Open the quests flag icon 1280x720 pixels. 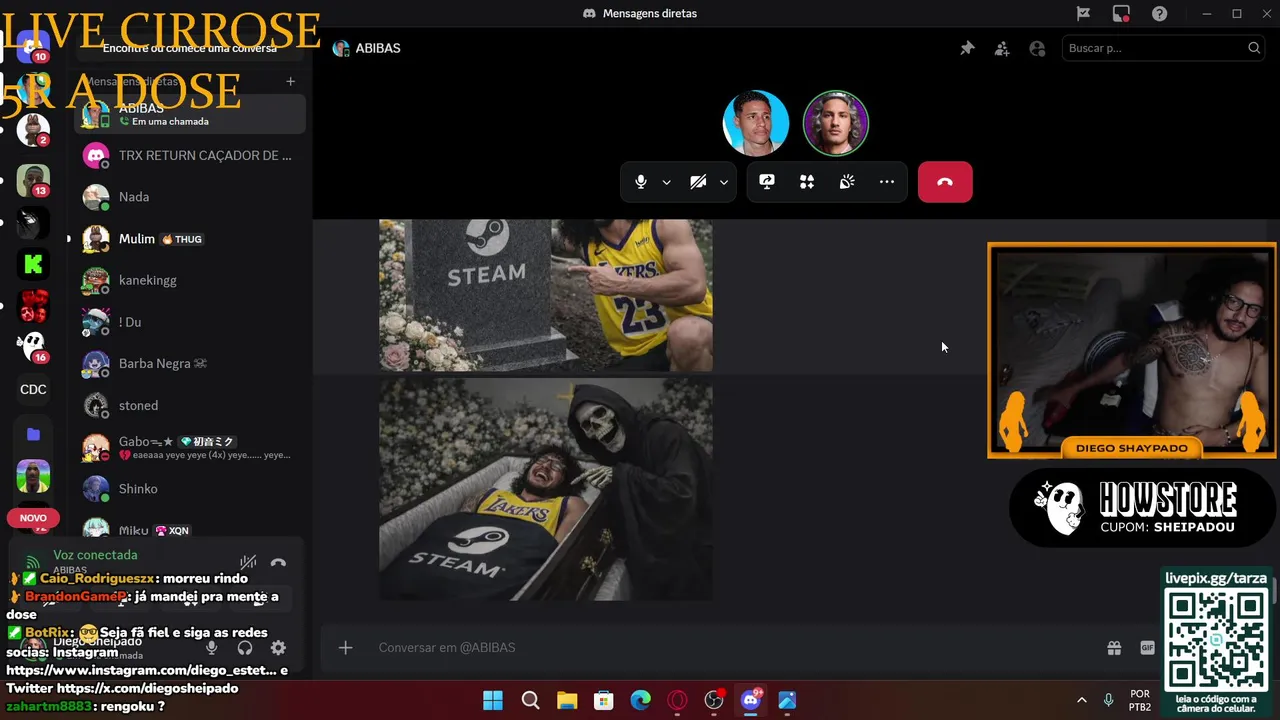pos(1083,13)
